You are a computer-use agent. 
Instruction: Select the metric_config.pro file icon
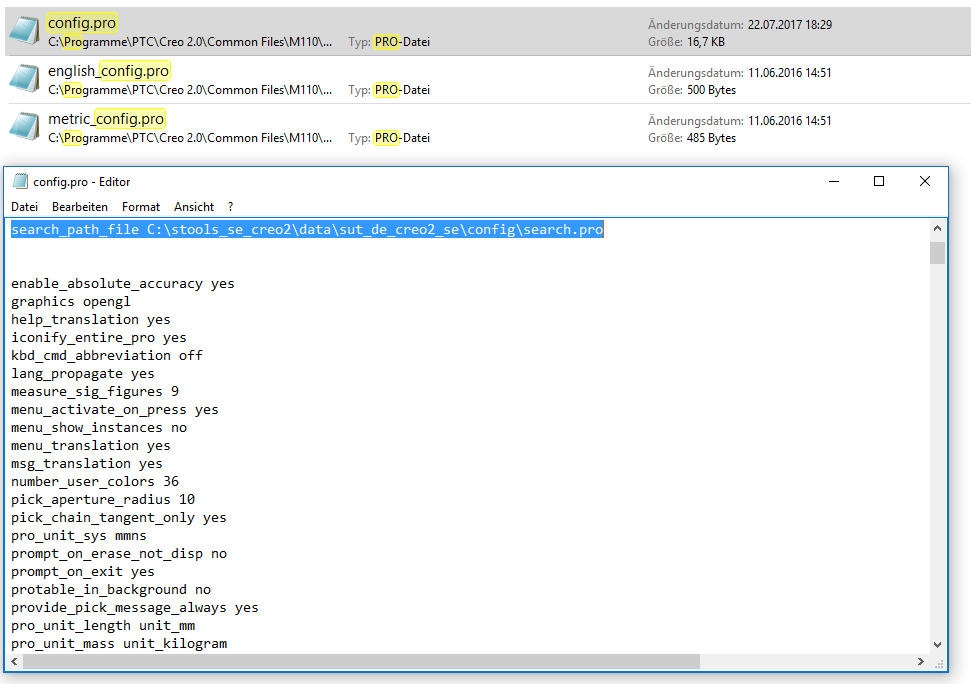[22, 126]
